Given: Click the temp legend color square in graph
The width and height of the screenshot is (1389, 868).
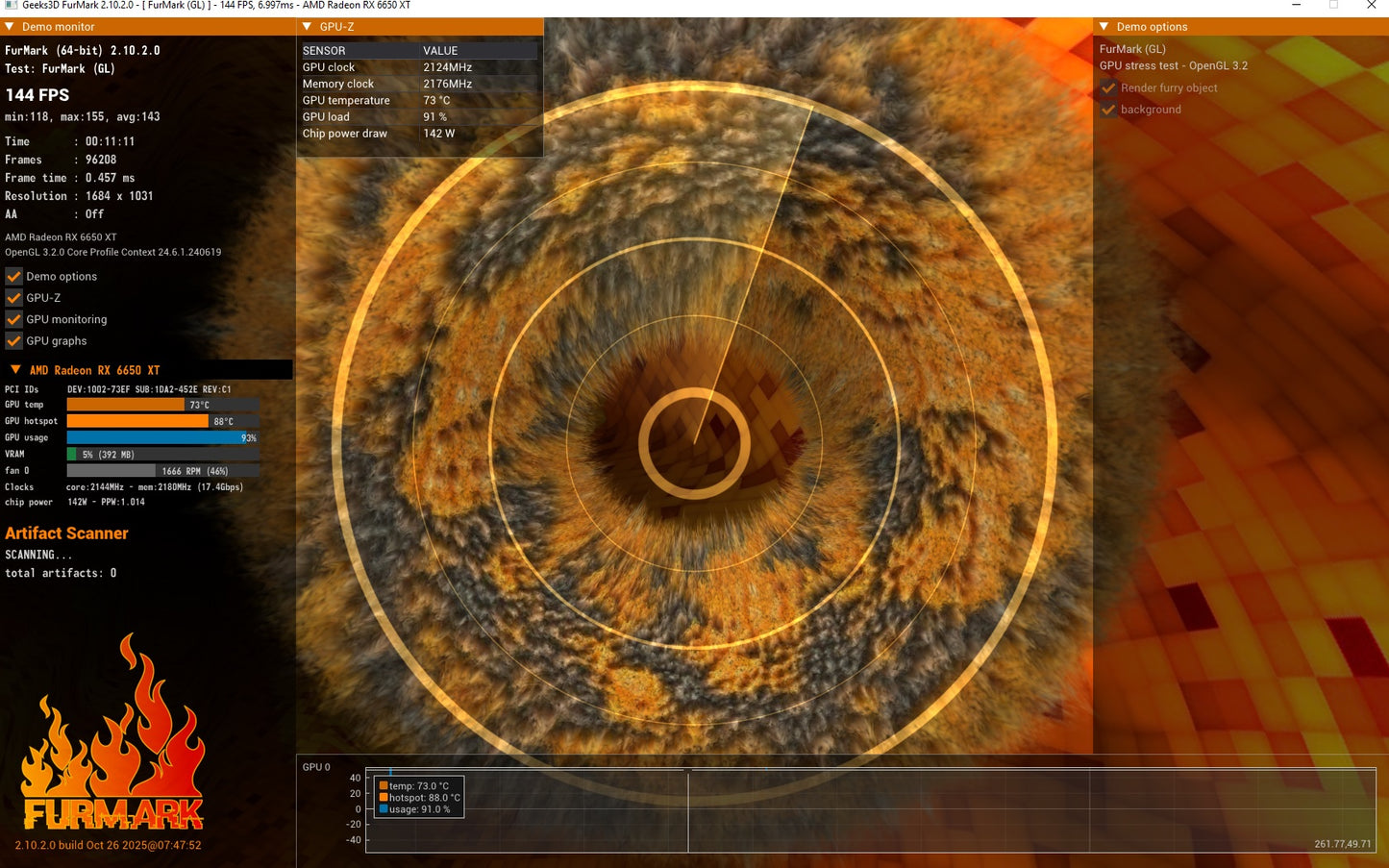Looking at the screenshot, I should pos(384,786).
